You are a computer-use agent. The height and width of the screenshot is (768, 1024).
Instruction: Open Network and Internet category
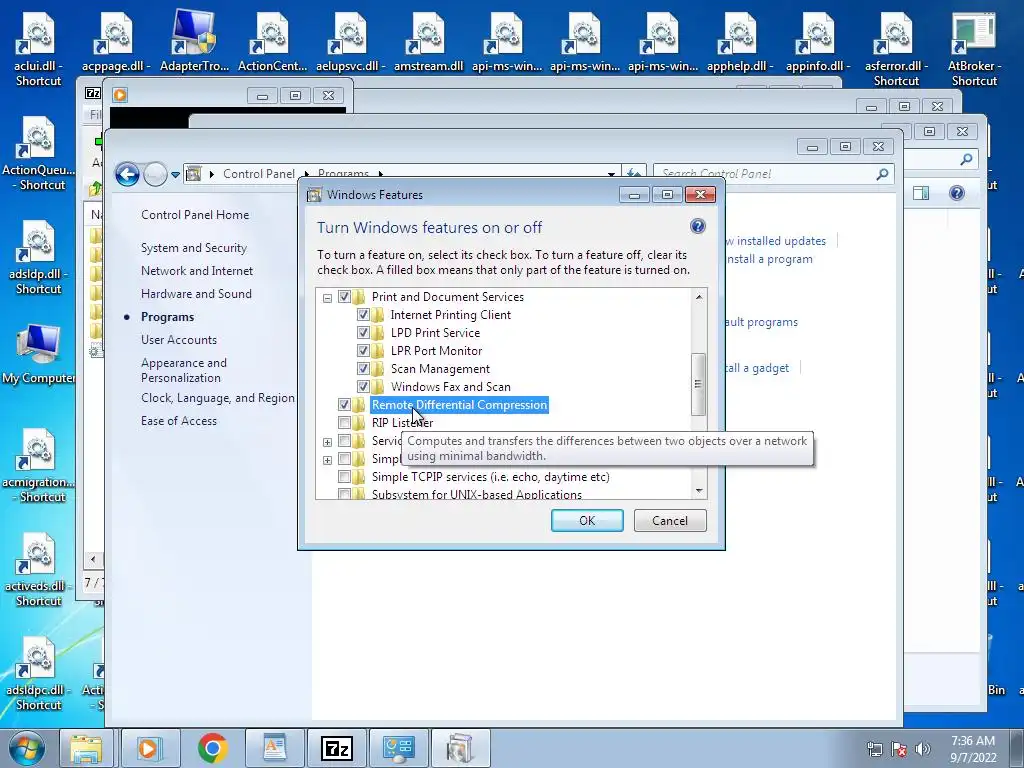coord(197,271)
